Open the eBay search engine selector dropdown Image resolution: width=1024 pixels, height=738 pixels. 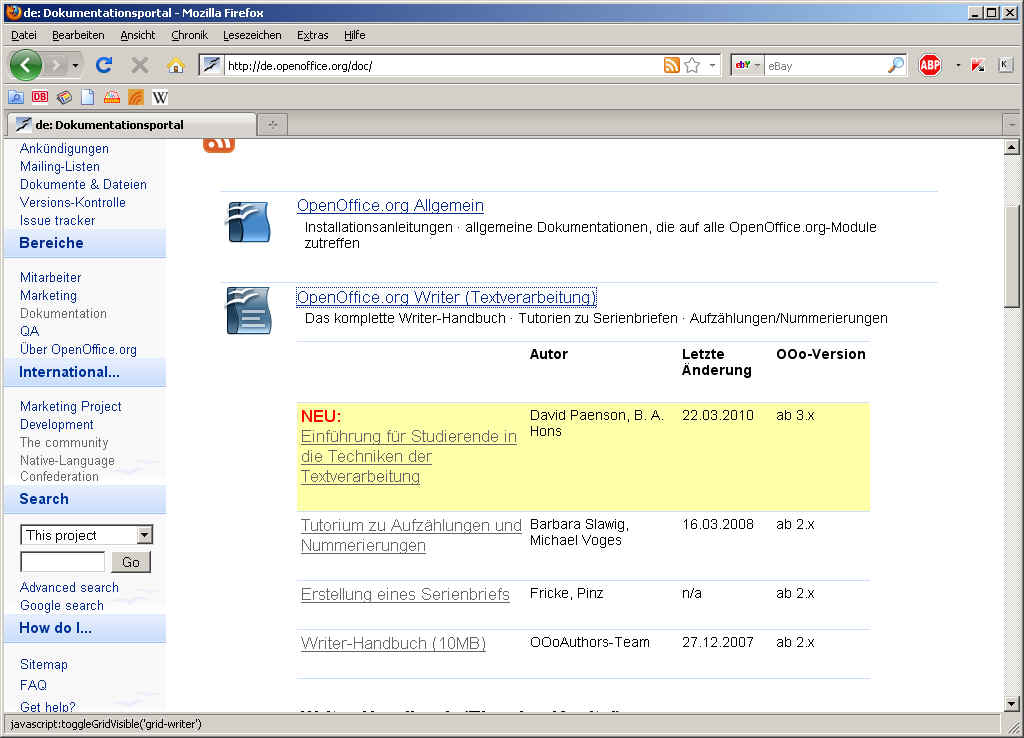(748, 65)
